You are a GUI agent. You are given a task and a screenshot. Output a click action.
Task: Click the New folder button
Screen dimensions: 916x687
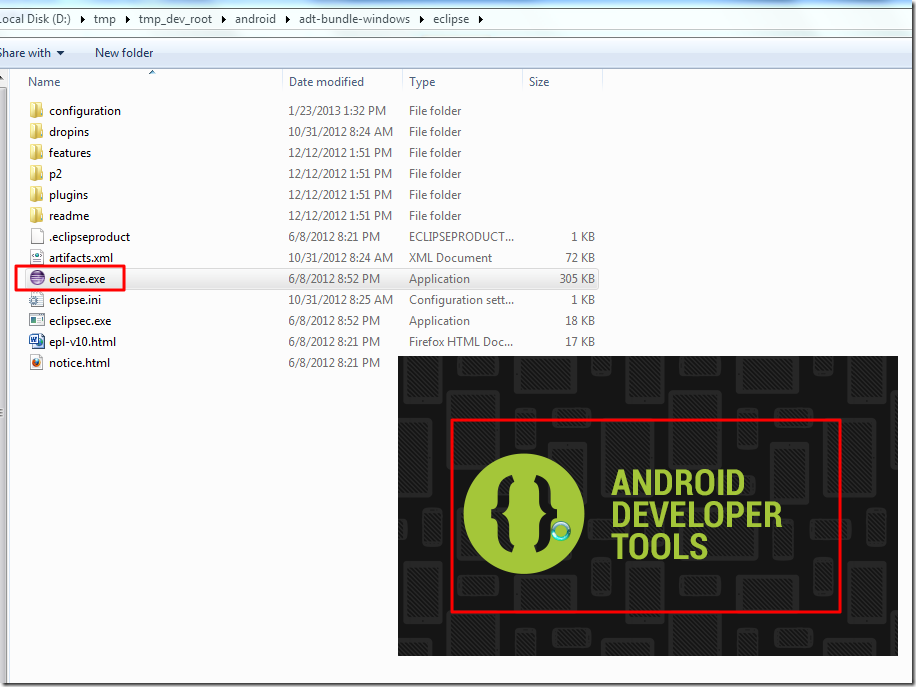(124, 53)
